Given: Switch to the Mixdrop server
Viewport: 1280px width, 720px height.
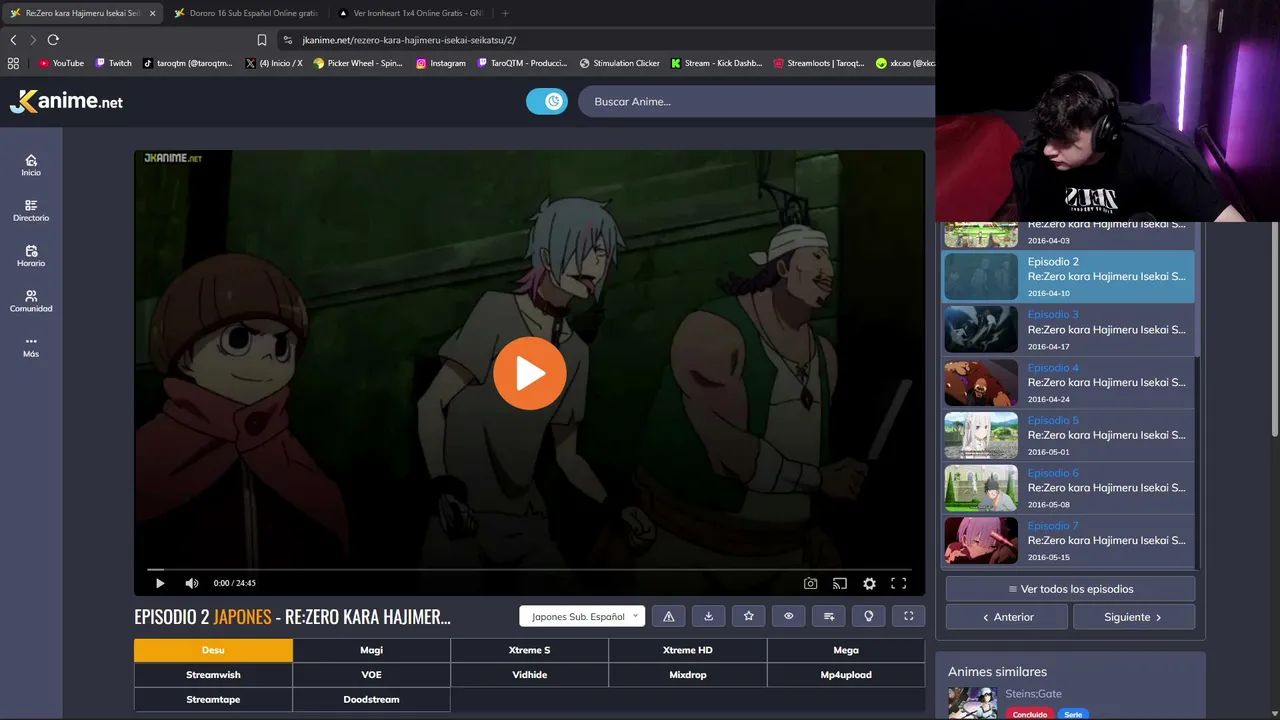Looking at the screenshot, I should 688,675.
